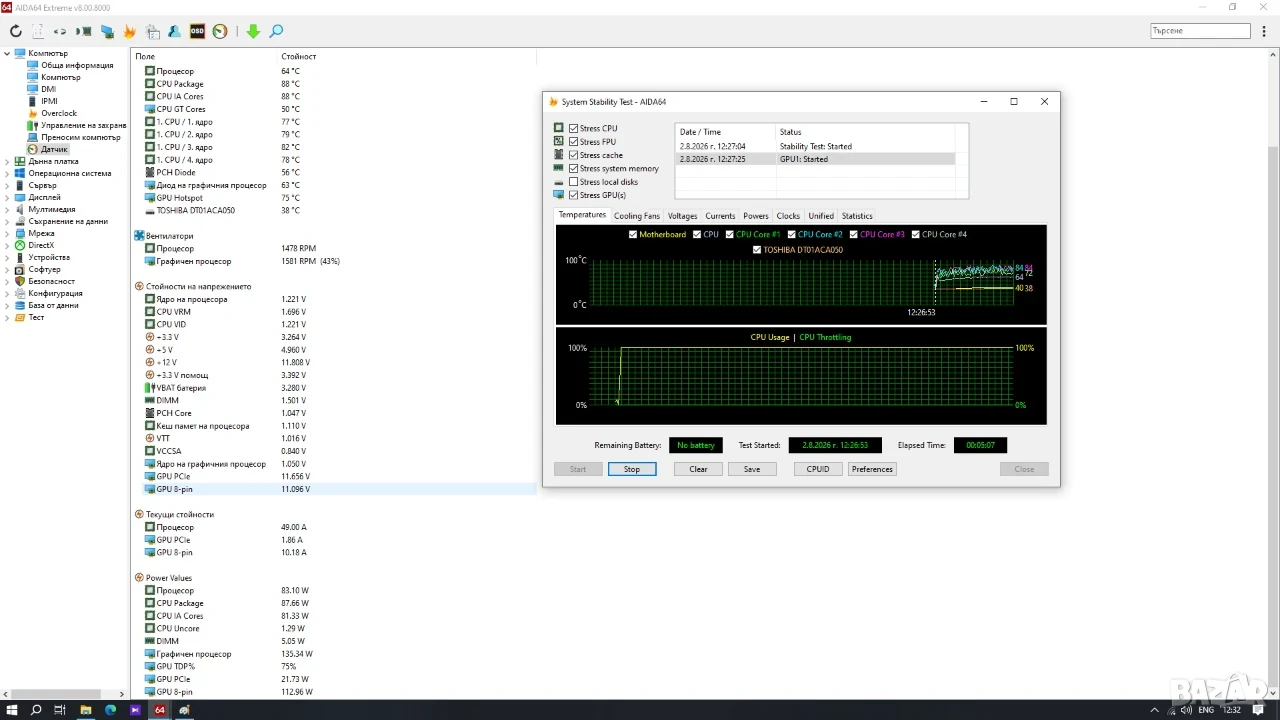Click the Refresh toolbar icon
Viewport: 1280px width, 720px height.
pos(16,31)
